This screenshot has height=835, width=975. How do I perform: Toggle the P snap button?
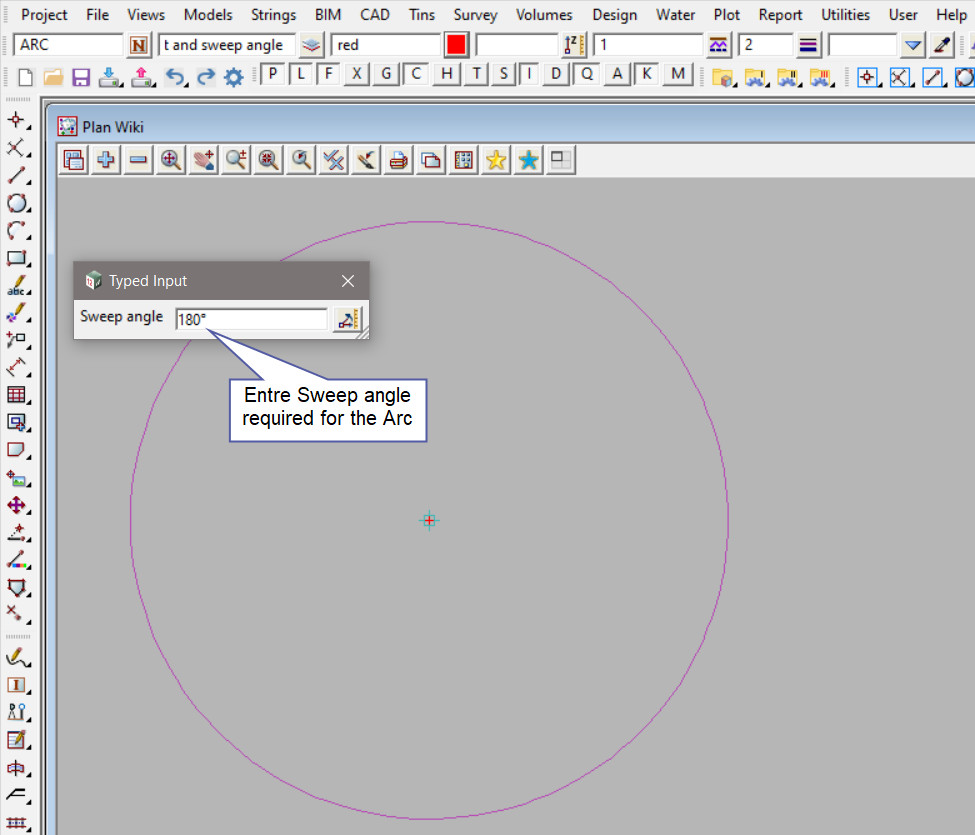pos(271,74)
